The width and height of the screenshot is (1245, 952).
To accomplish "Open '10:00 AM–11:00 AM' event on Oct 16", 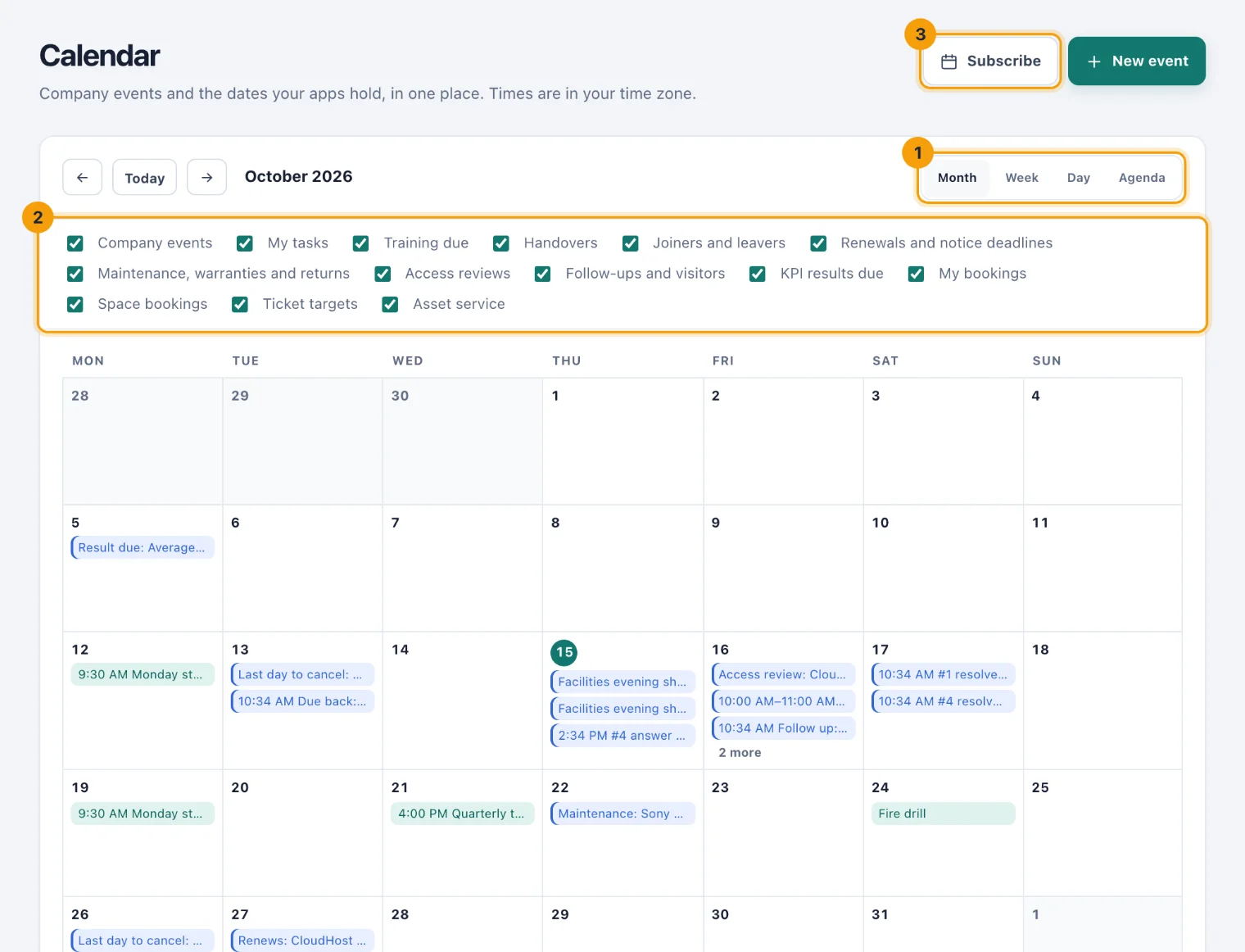I will point(783,701).
